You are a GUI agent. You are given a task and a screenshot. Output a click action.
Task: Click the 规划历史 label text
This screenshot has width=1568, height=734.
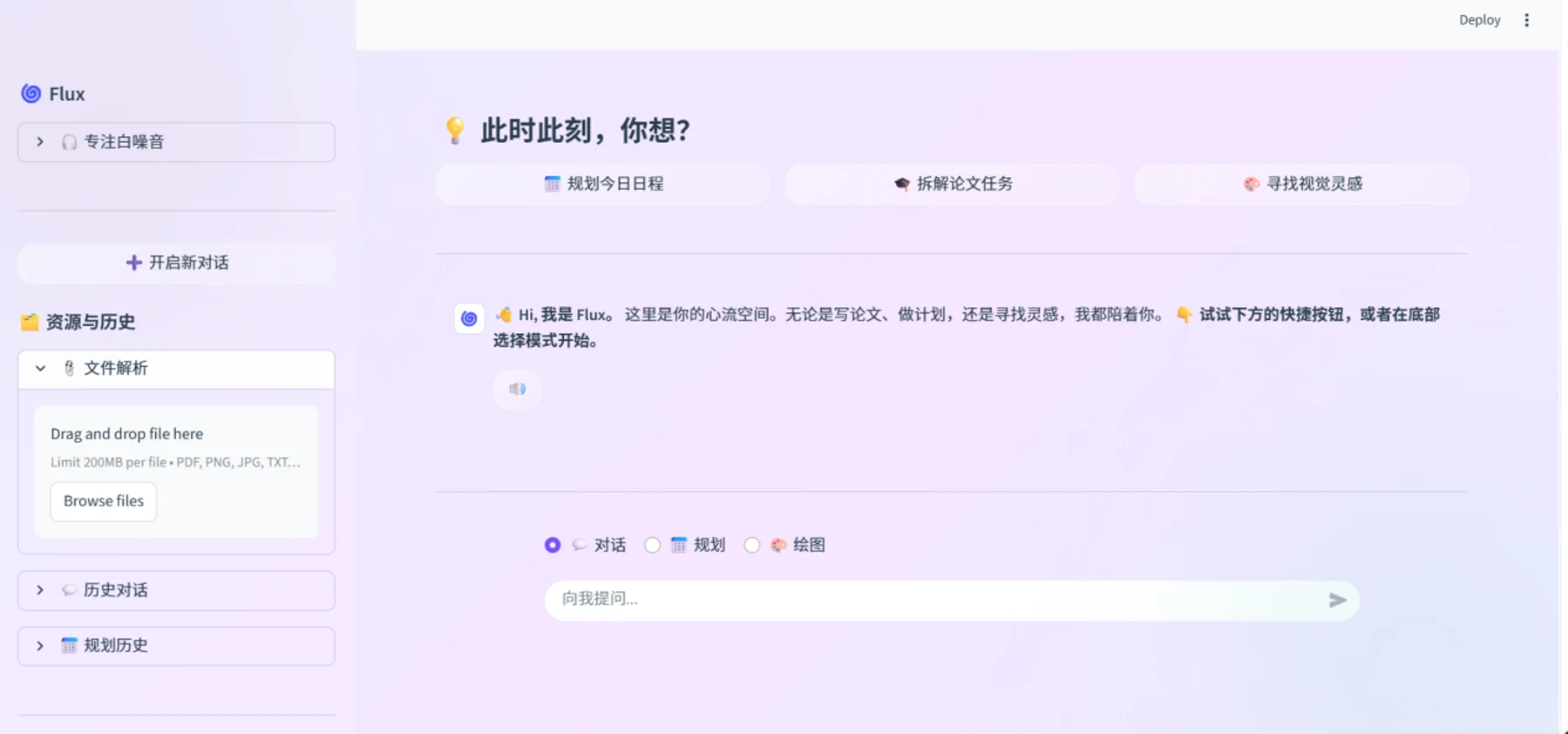pos(116,646)
